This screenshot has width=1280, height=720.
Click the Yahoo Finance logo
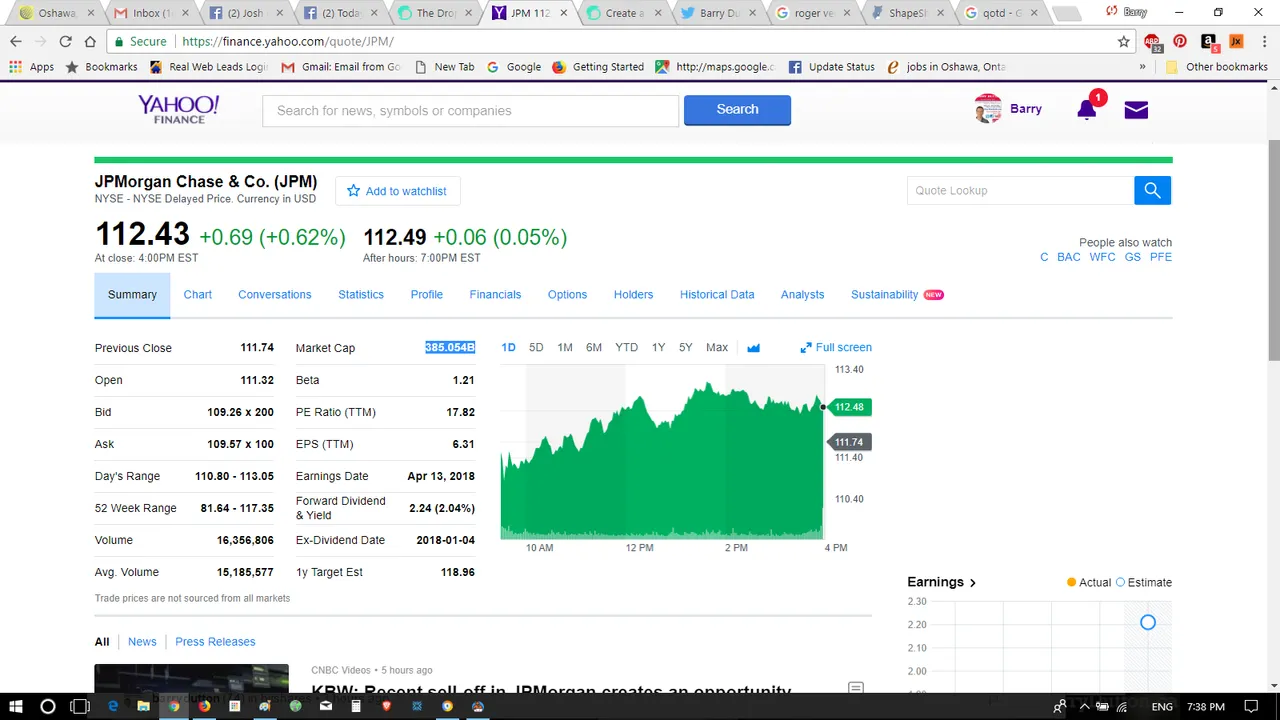[178, 110]
